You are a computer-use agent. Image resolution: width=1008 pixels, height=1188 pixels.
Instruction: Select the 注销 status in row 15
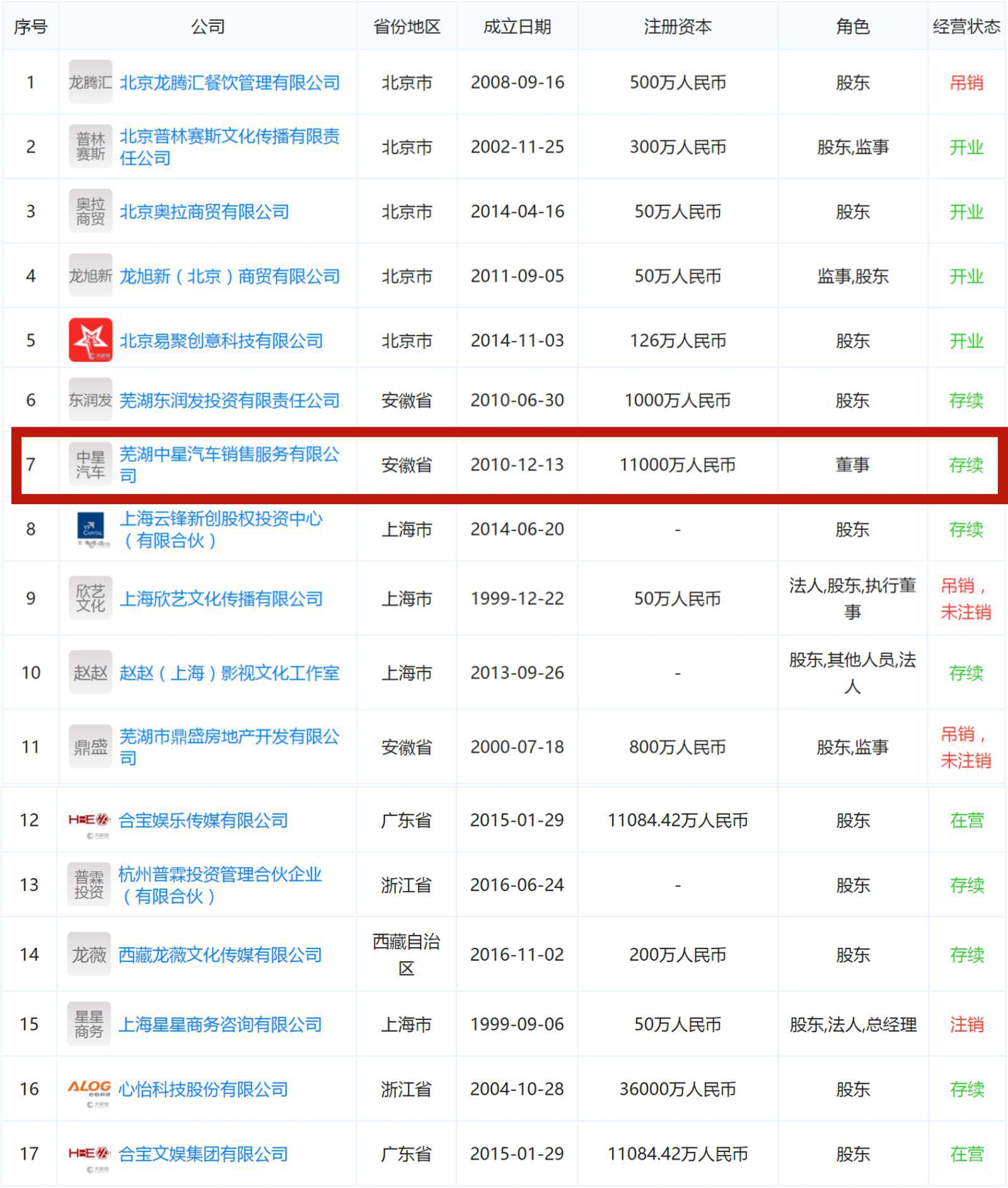coord(966,1025)
